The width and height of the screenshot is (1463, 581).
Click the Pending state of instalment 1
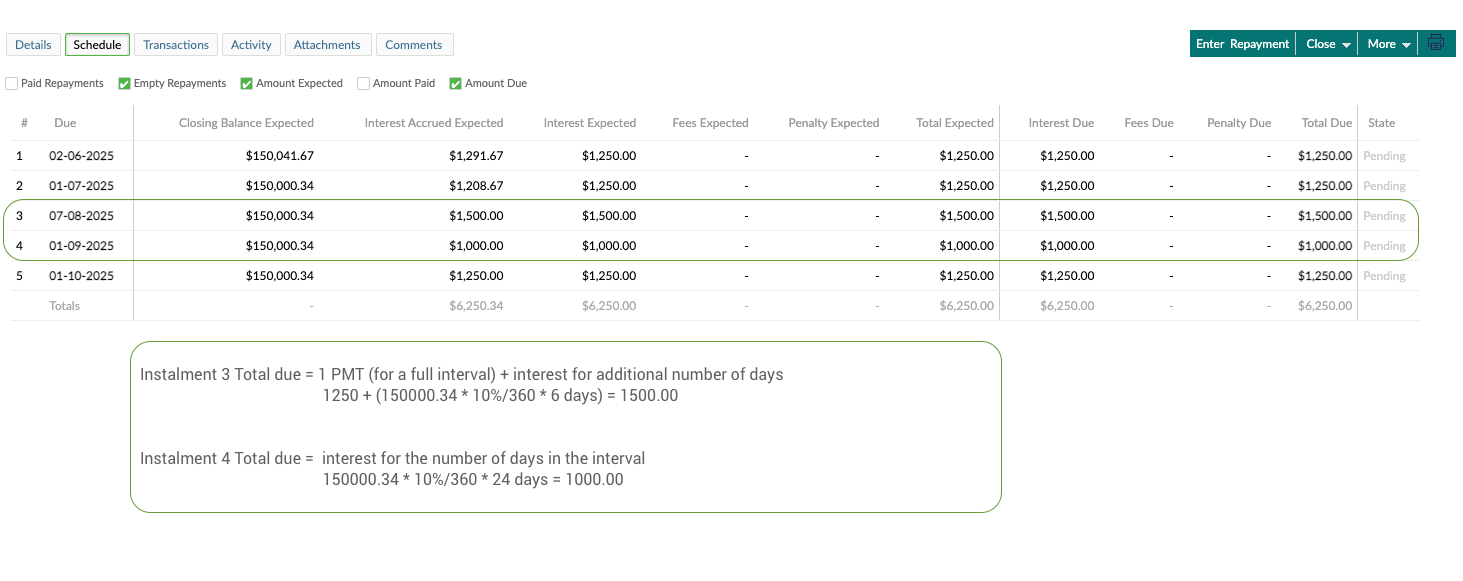pos(1384,156)
